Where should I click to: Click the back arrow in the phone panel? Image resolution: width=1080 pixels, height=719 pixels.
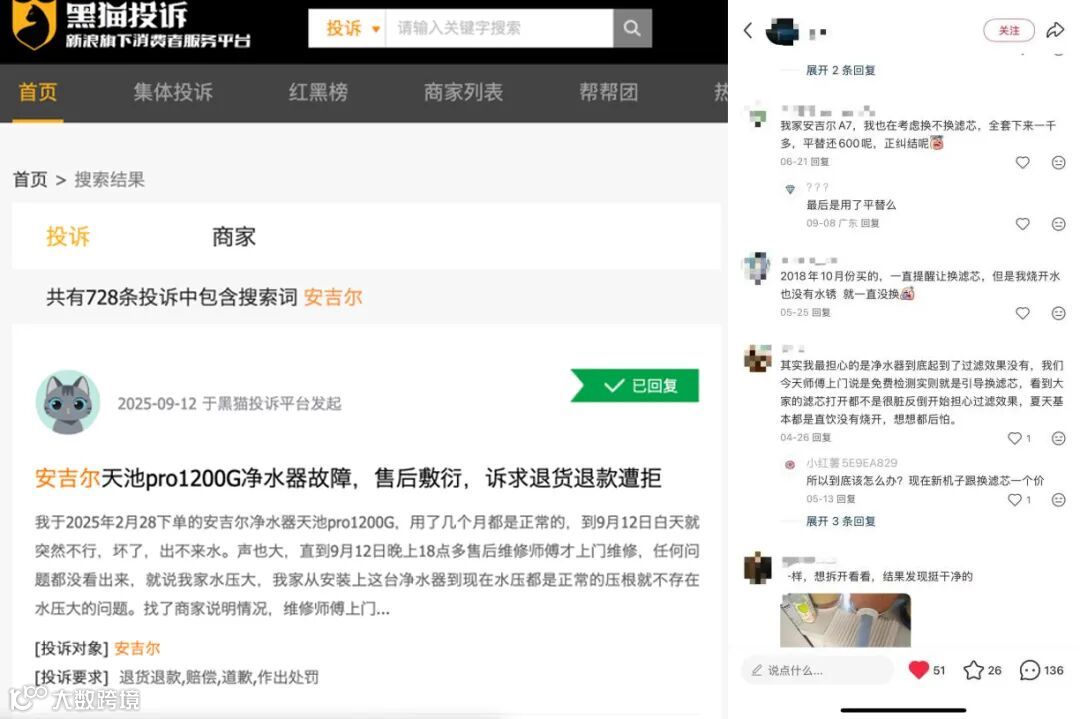tap(749, 30)
